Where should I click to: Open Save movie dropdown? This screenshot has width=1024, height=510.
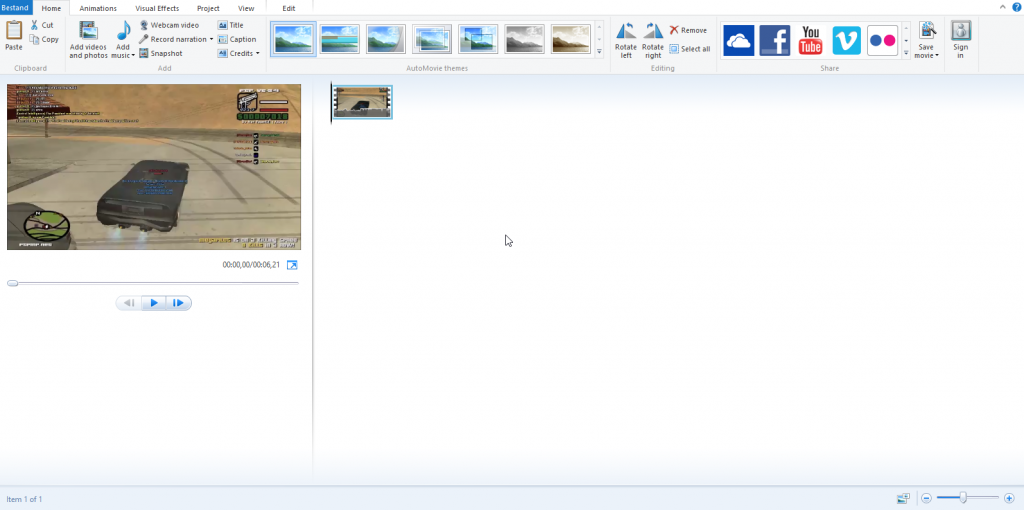[927, 40]
